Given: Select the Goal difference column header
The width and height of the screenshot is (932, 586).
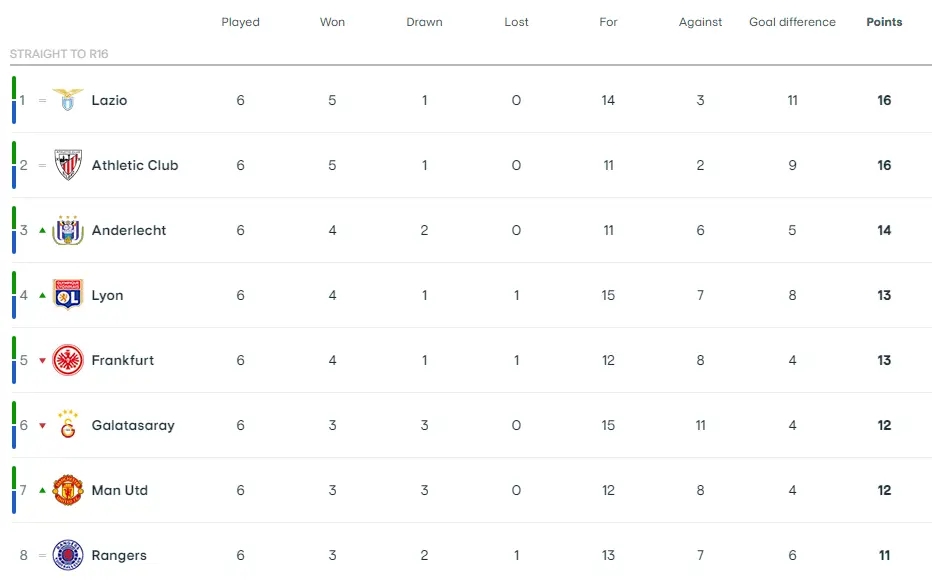Looking at the screenshot, I should (792, 22).
